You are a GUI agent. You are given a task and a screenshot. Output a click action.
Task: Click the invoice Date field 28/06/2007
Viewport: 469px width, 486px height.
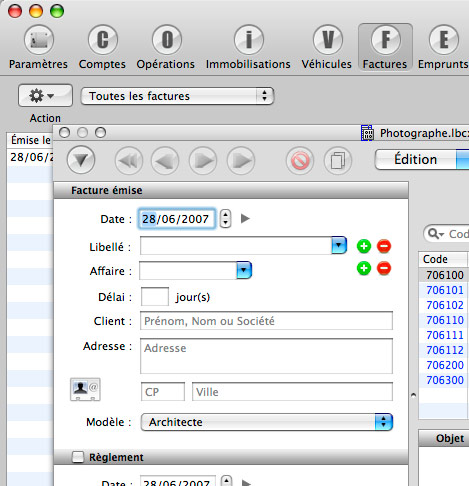coord(176,219)
